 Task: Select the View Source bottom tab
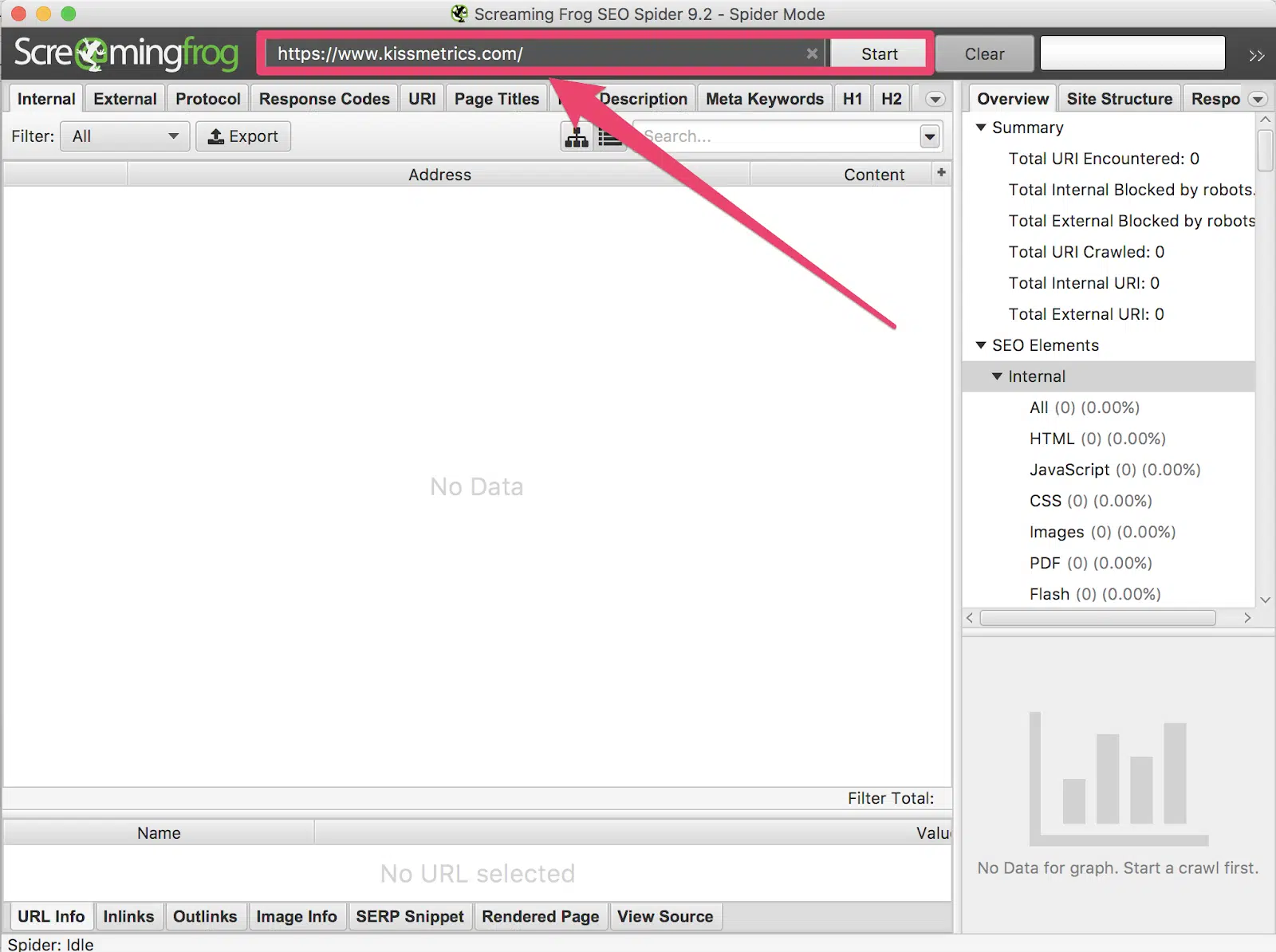point(665,916)
